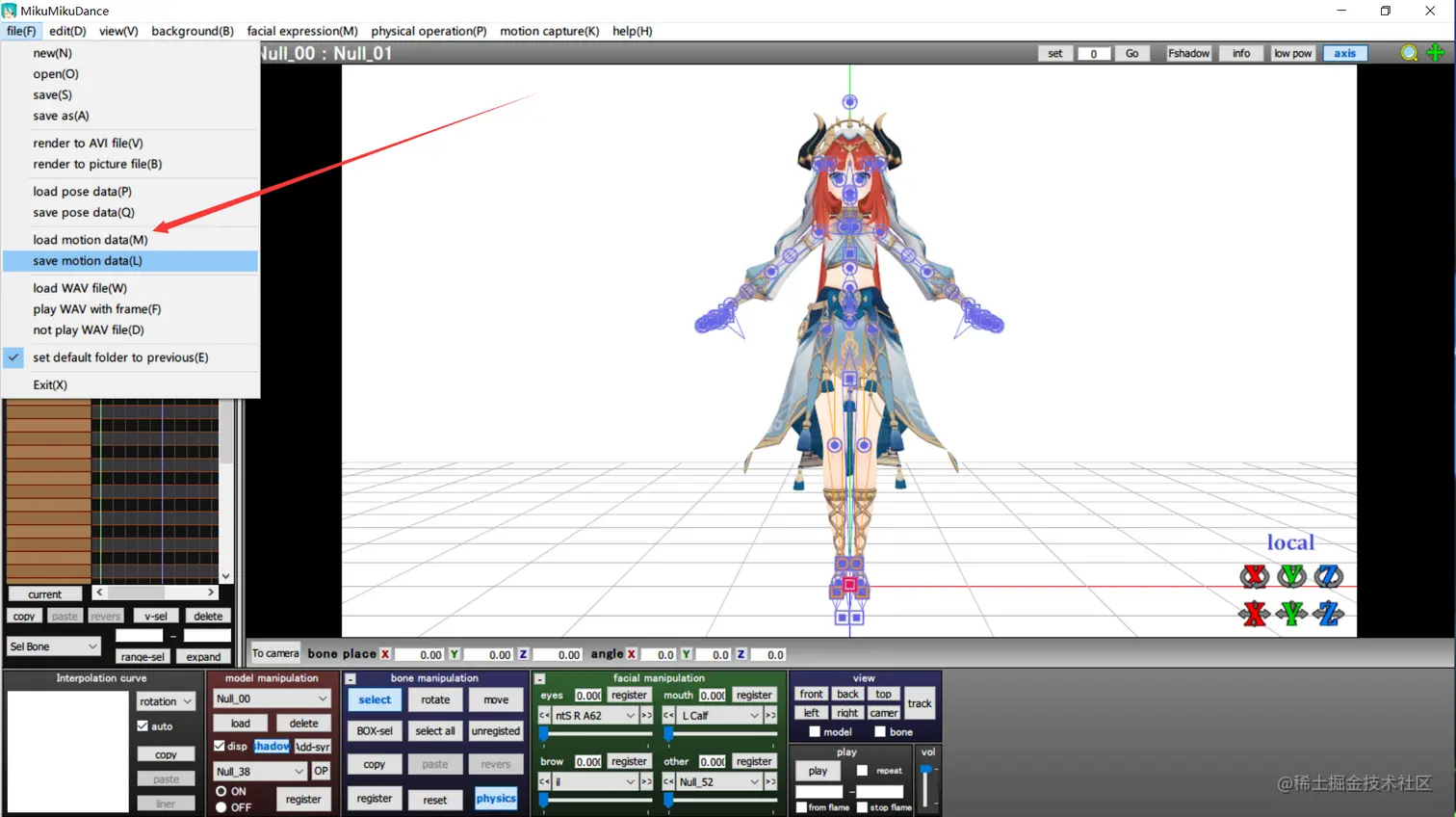Open the eyes morph 'ntS R A62' dropdown
1456x817 pixels.
[595, 716]
